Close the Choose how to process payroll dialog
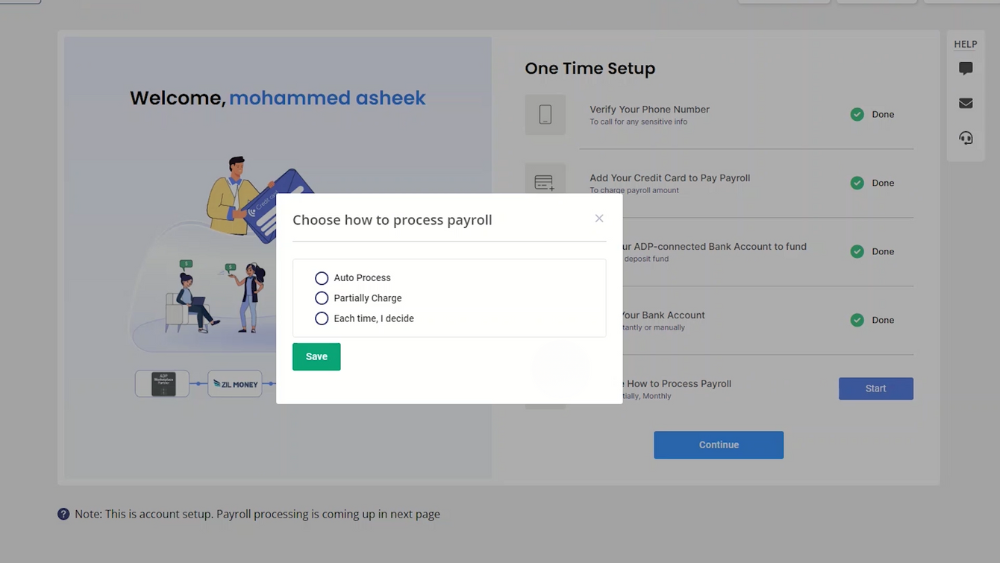The image size is (1000, 563). coord(599,219)
